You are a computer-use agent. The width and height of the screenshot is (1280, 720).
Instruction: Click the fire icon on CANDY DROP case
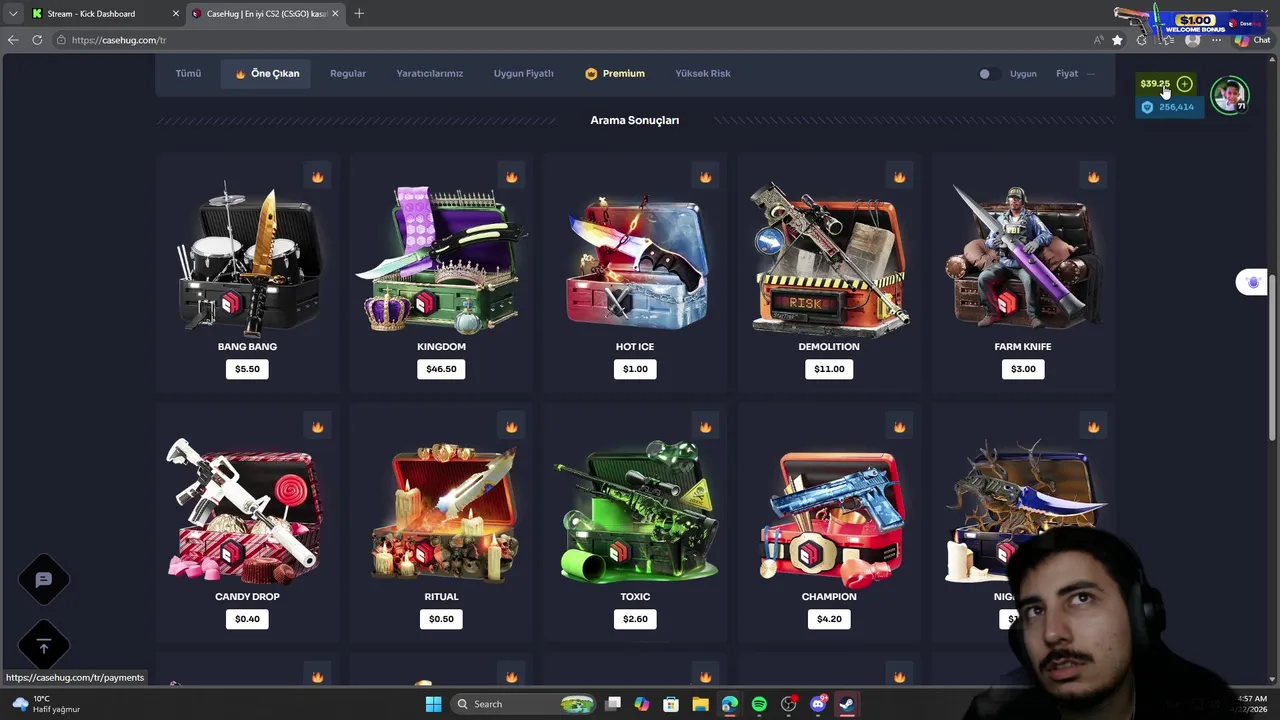pos(317,427)
